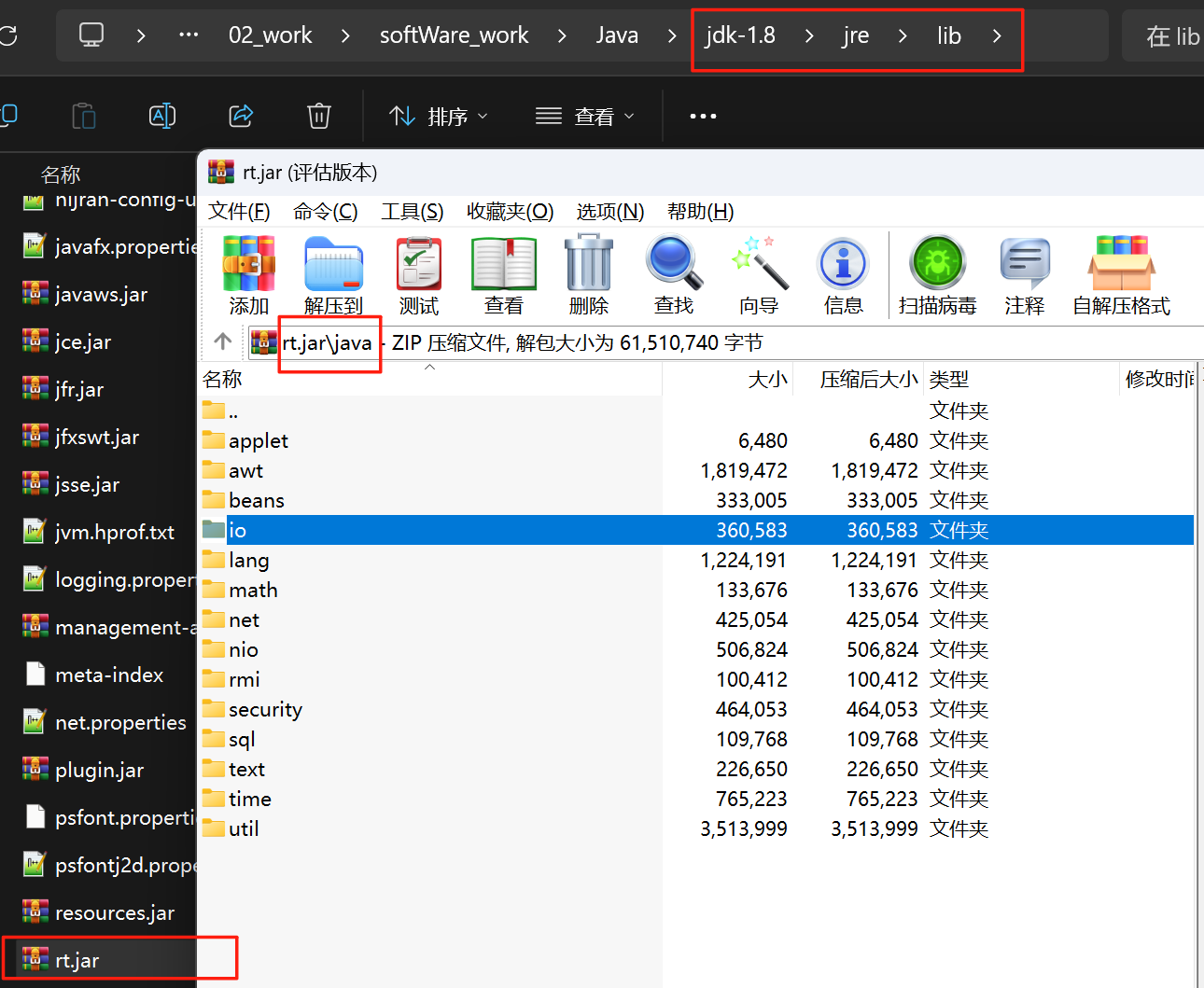The image size is (1204, 988).
Task: Expand chevron after 02_work breadcrumb
Action: coord(345,35)
